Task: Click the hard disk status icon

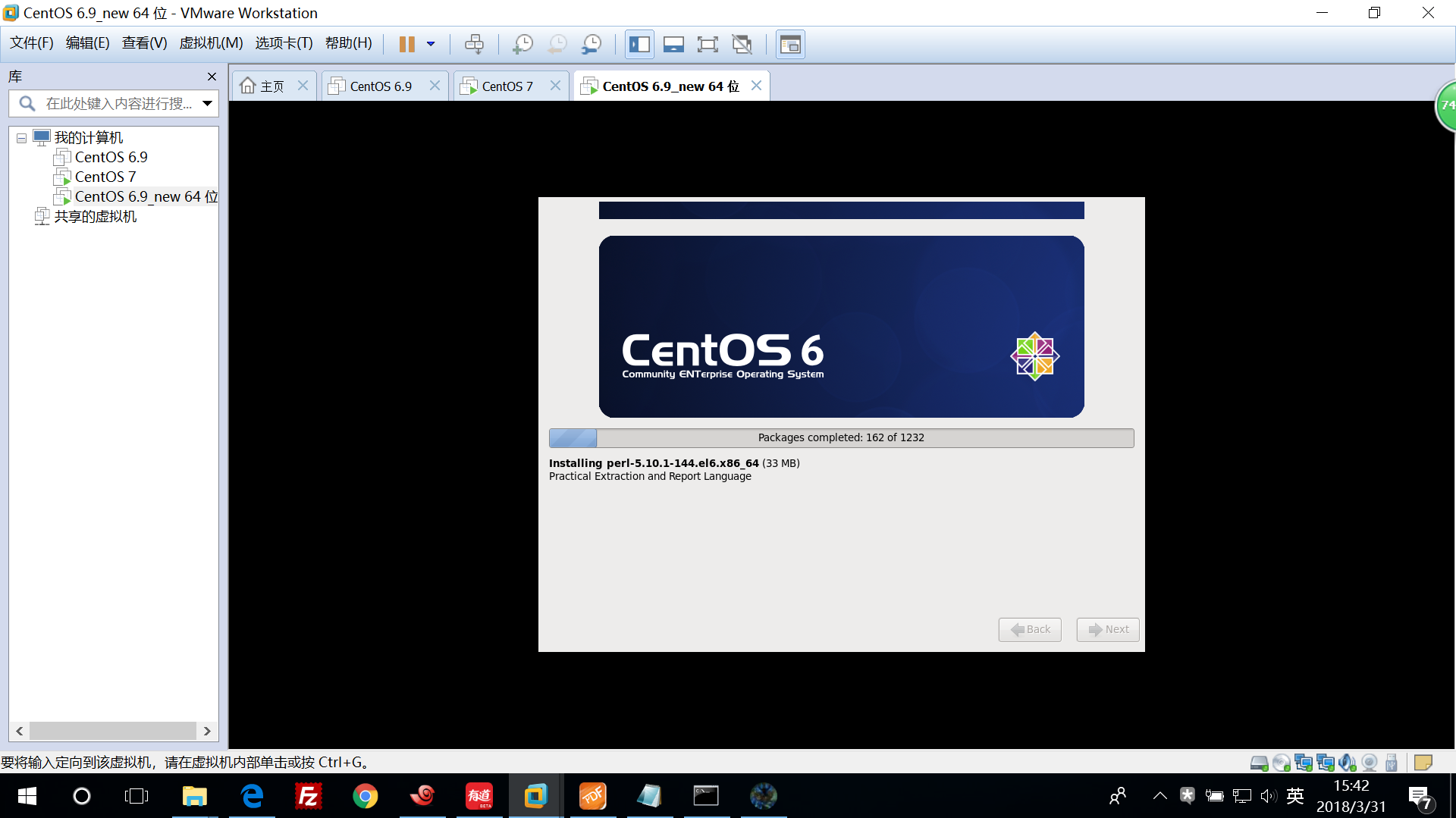Action: (1259, 763)
